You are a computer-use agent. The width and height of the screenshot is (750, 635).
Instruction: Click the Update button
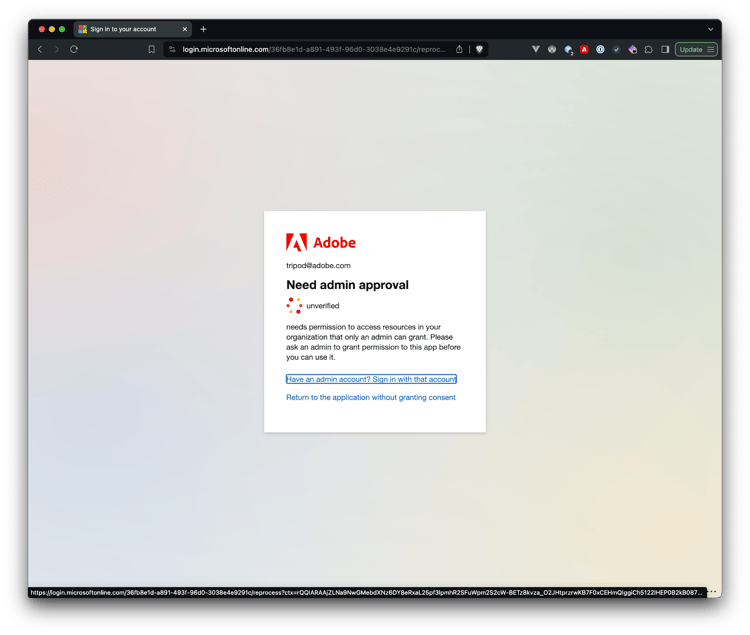696,49
